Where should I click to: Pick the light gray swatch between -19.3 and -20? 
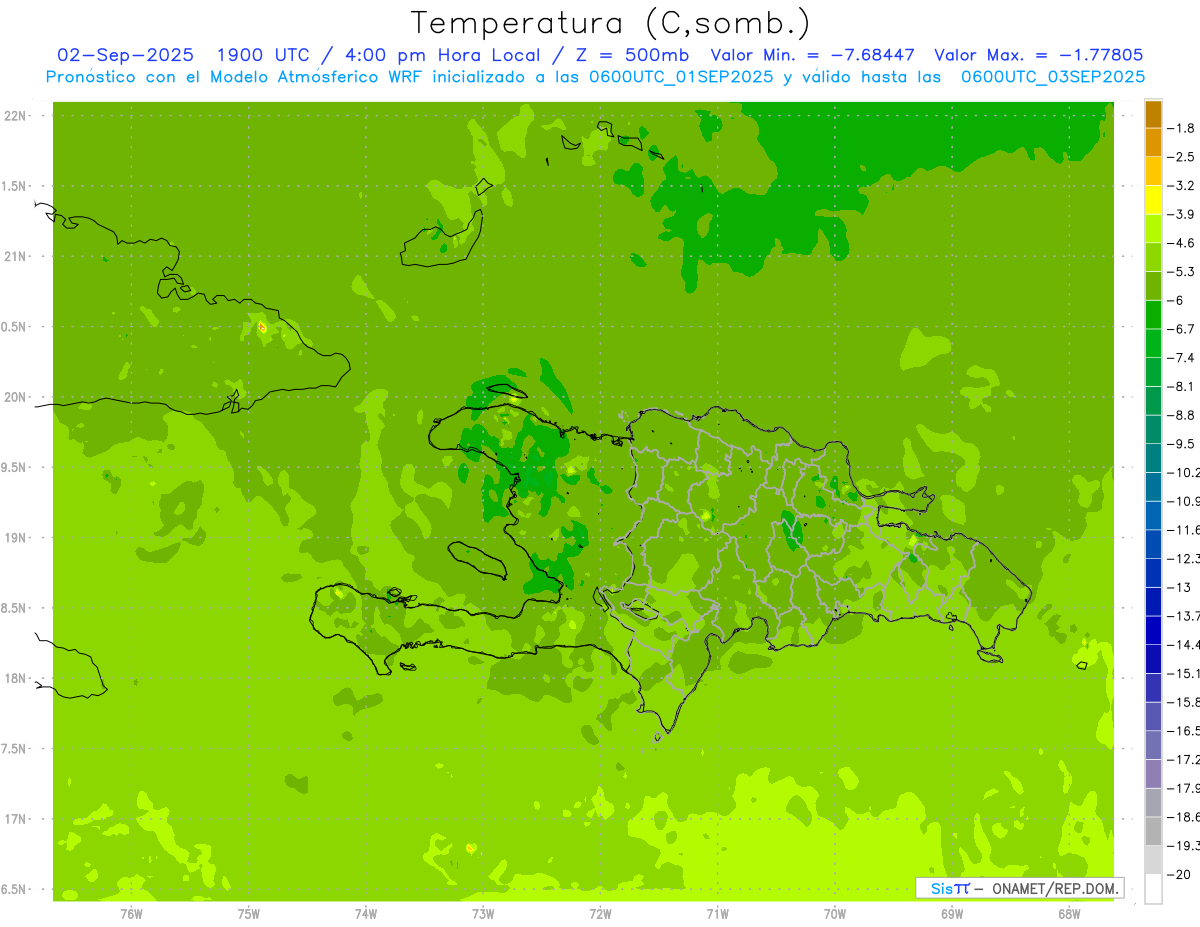(x=1153, y=859)
